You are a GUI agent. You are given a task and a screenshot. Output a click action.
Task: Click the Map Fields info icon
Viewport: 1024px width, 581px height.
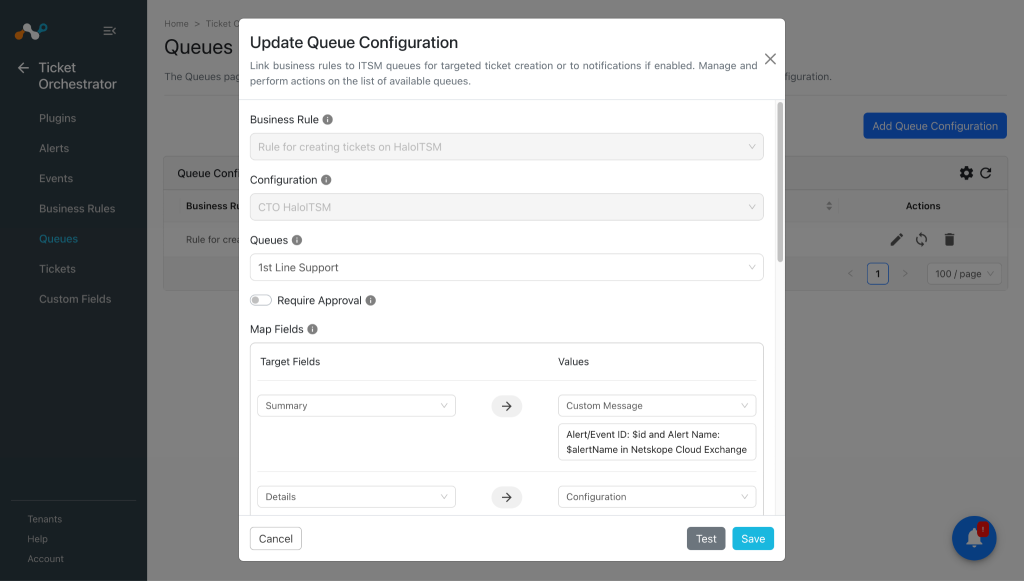coord(313,329)
